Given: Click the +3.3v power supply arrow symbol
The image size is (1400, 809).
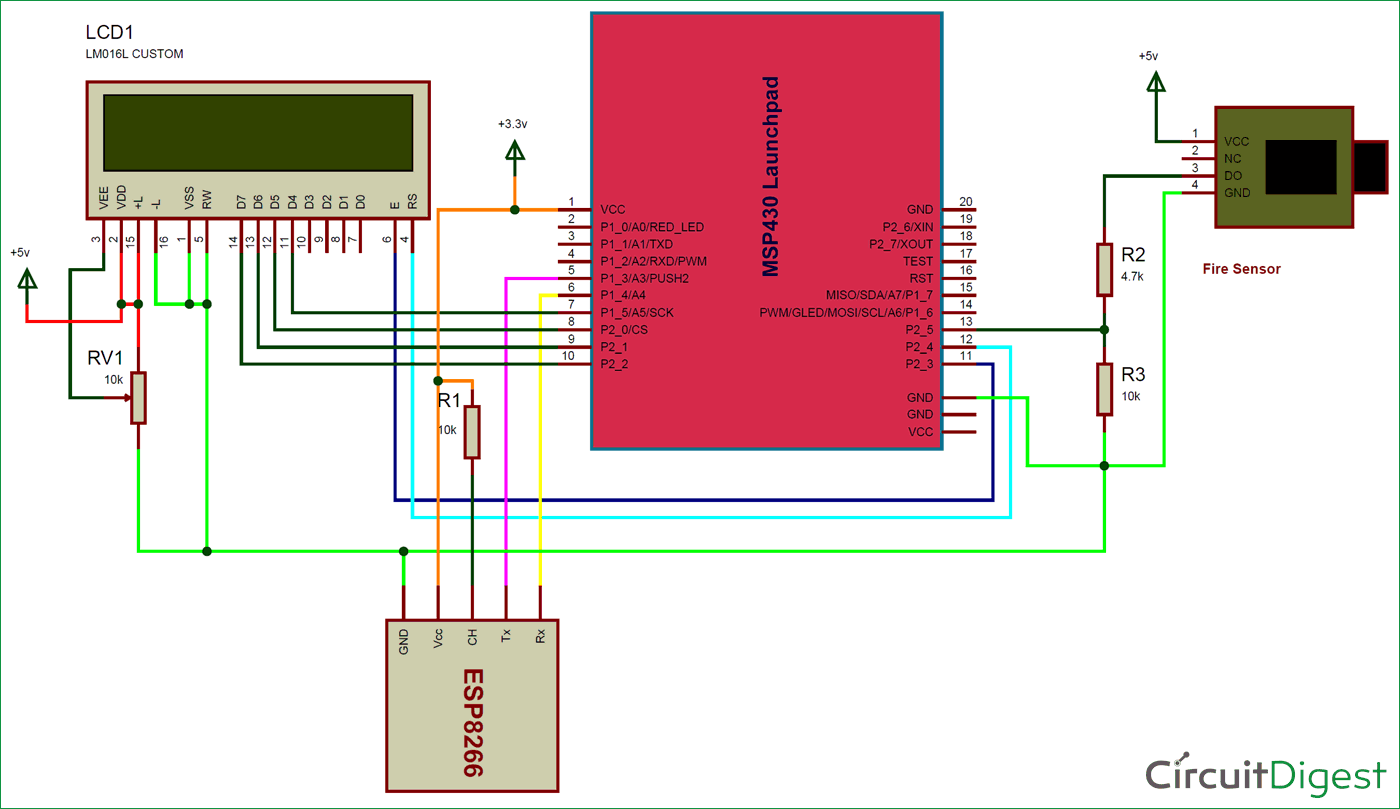Looking at the screenshot, I should 515,152.
